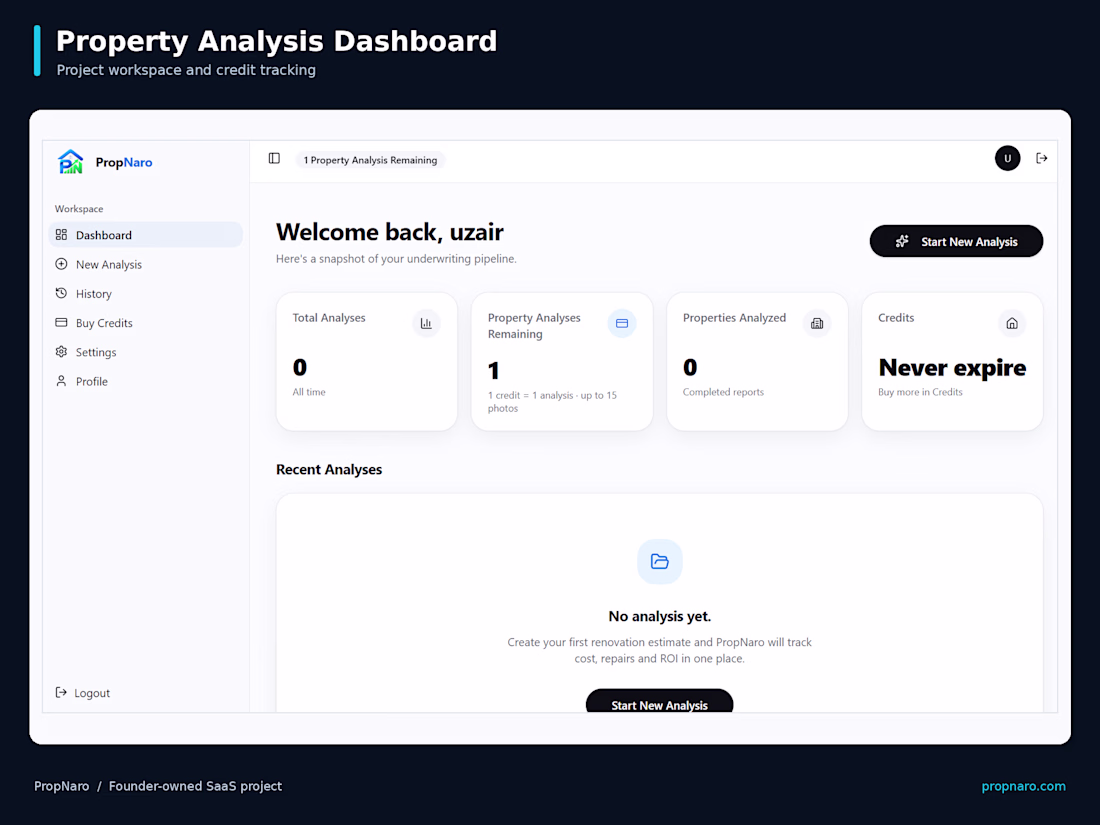Image resolution: width=1100 pixels, height=825 pixels.
Task: Click the home icon in Credits card
Action: coord(1012,323)
